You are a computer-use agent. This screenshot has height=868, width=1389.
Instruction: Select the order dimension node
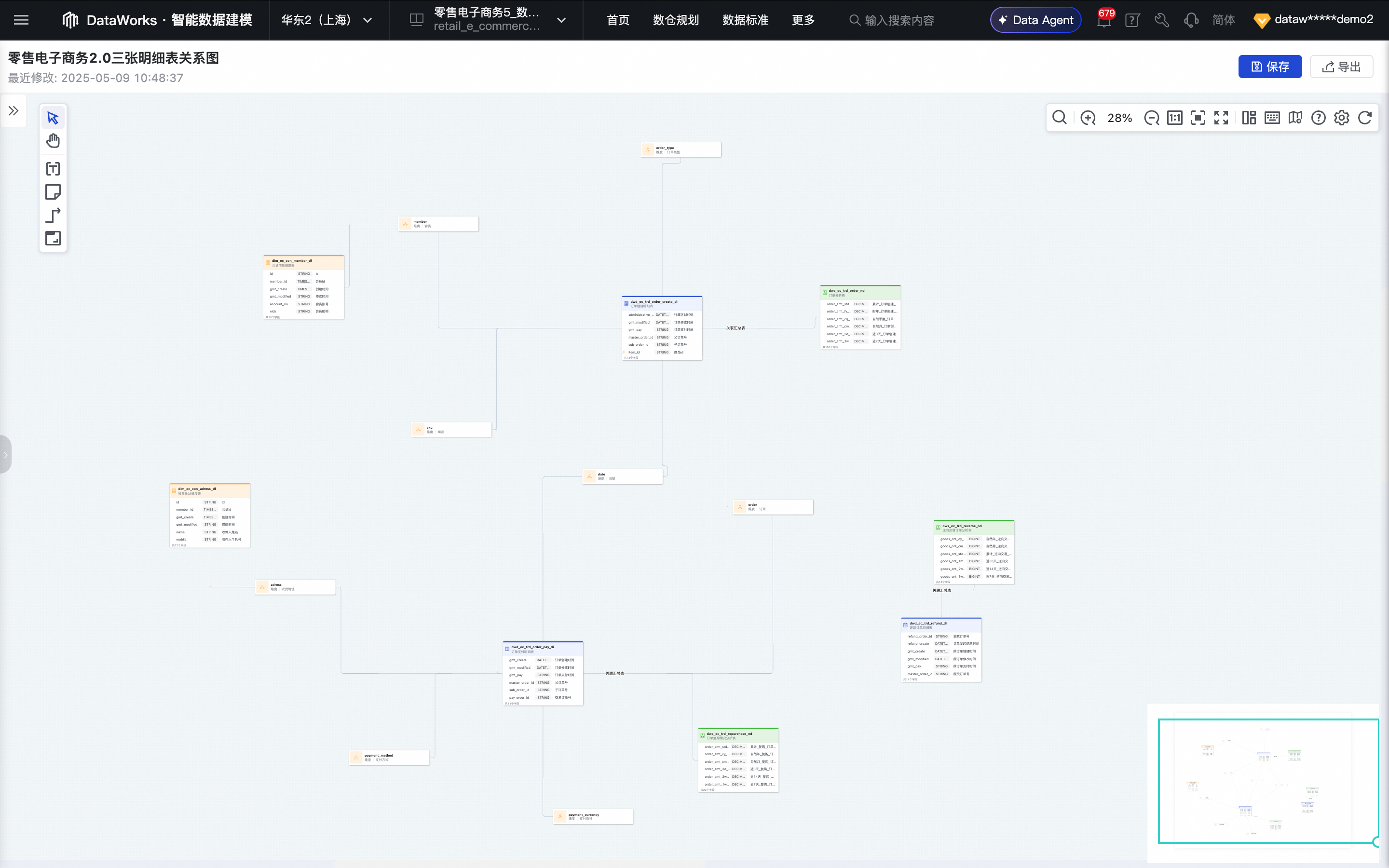[773, 507]
